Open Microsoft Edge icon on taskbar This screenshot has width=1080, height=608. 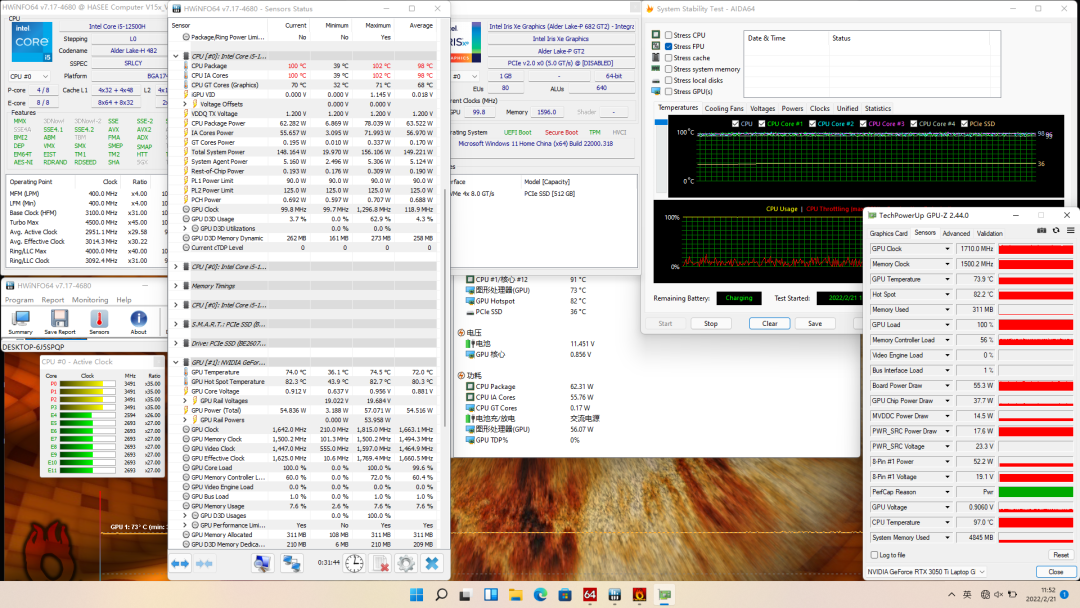click(x=541, y=595)
